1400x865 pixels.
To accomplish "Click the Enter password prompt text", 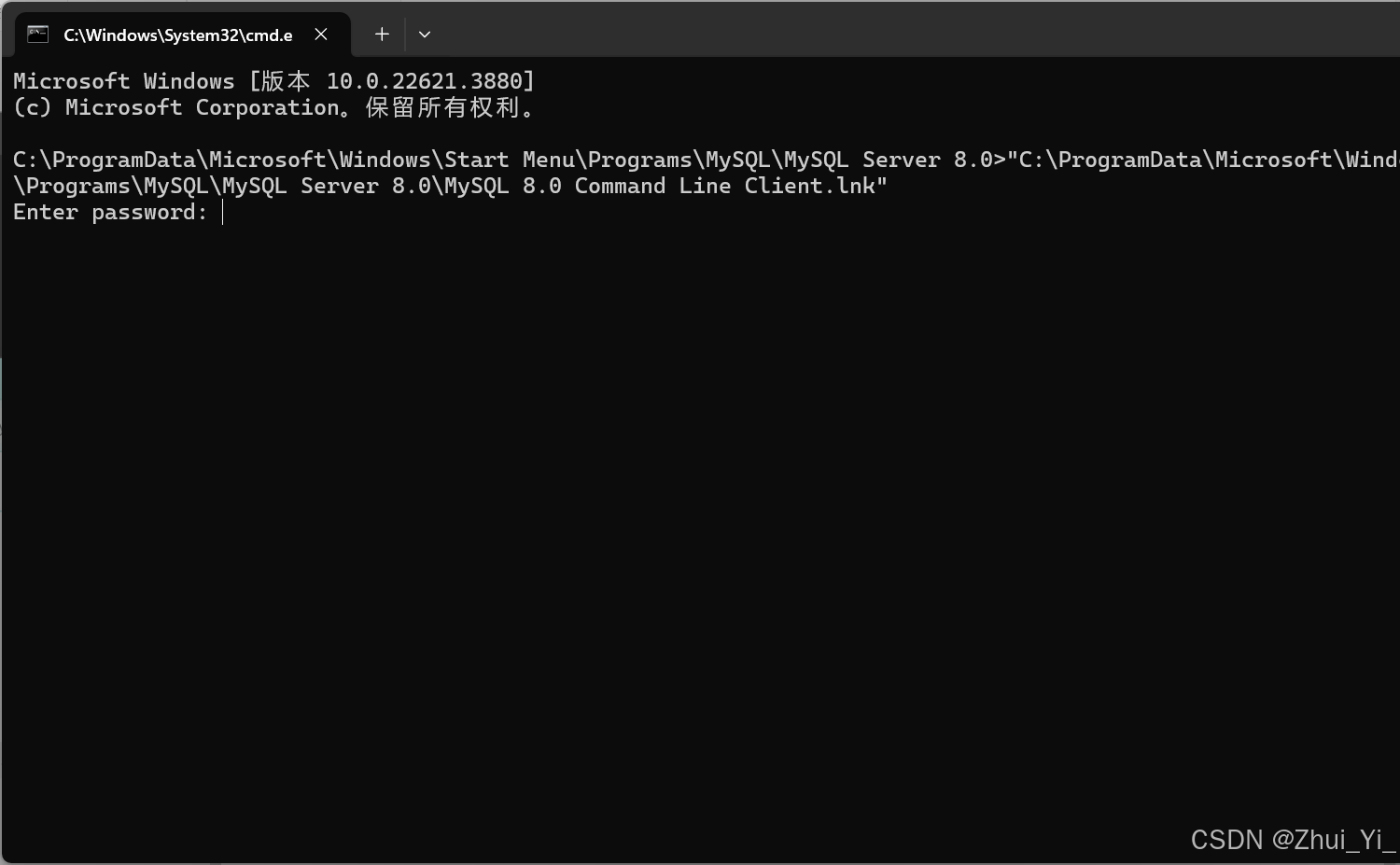I will click(x=110, y=213).
